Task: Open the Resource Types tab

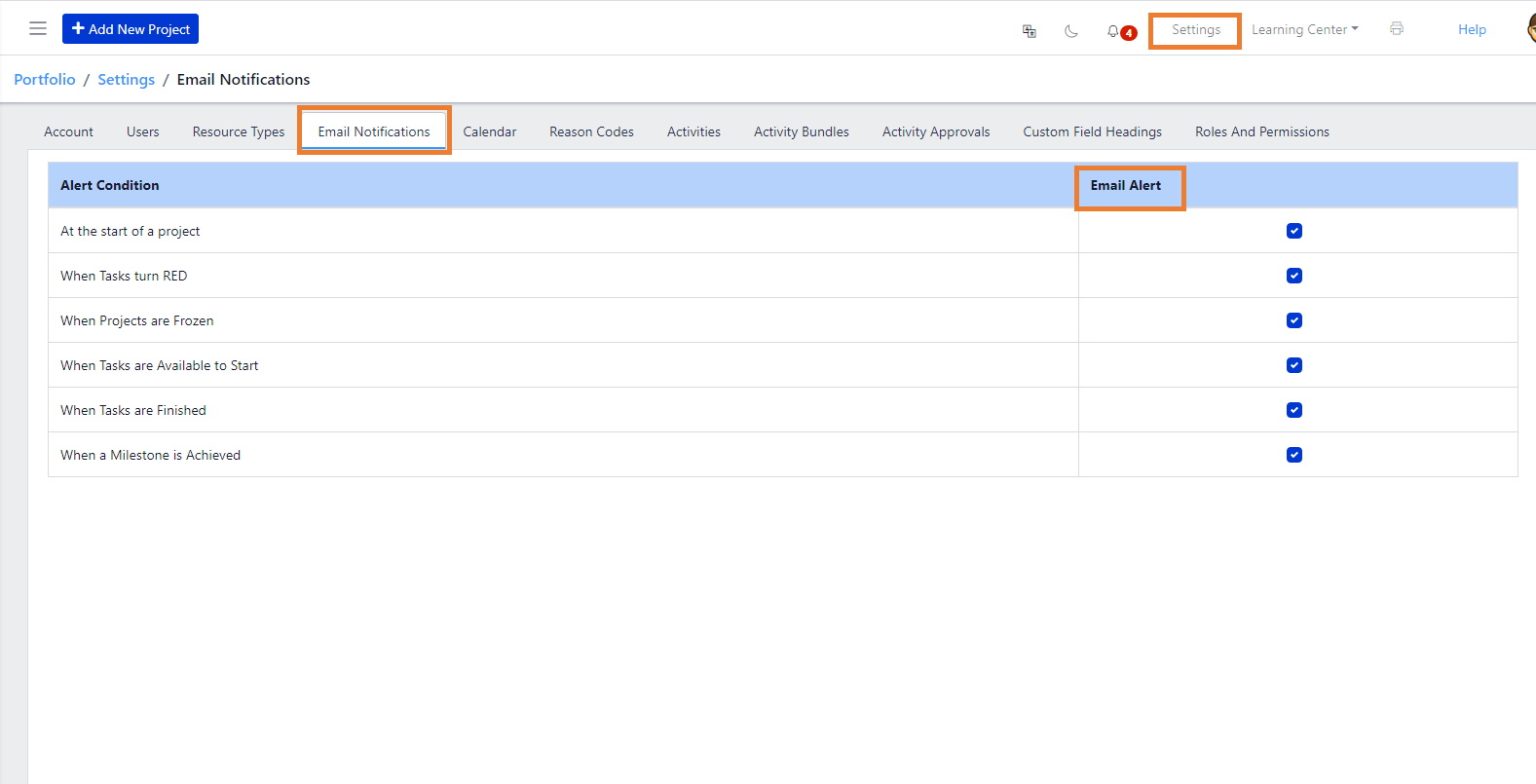Action: (x=238, y=132)
